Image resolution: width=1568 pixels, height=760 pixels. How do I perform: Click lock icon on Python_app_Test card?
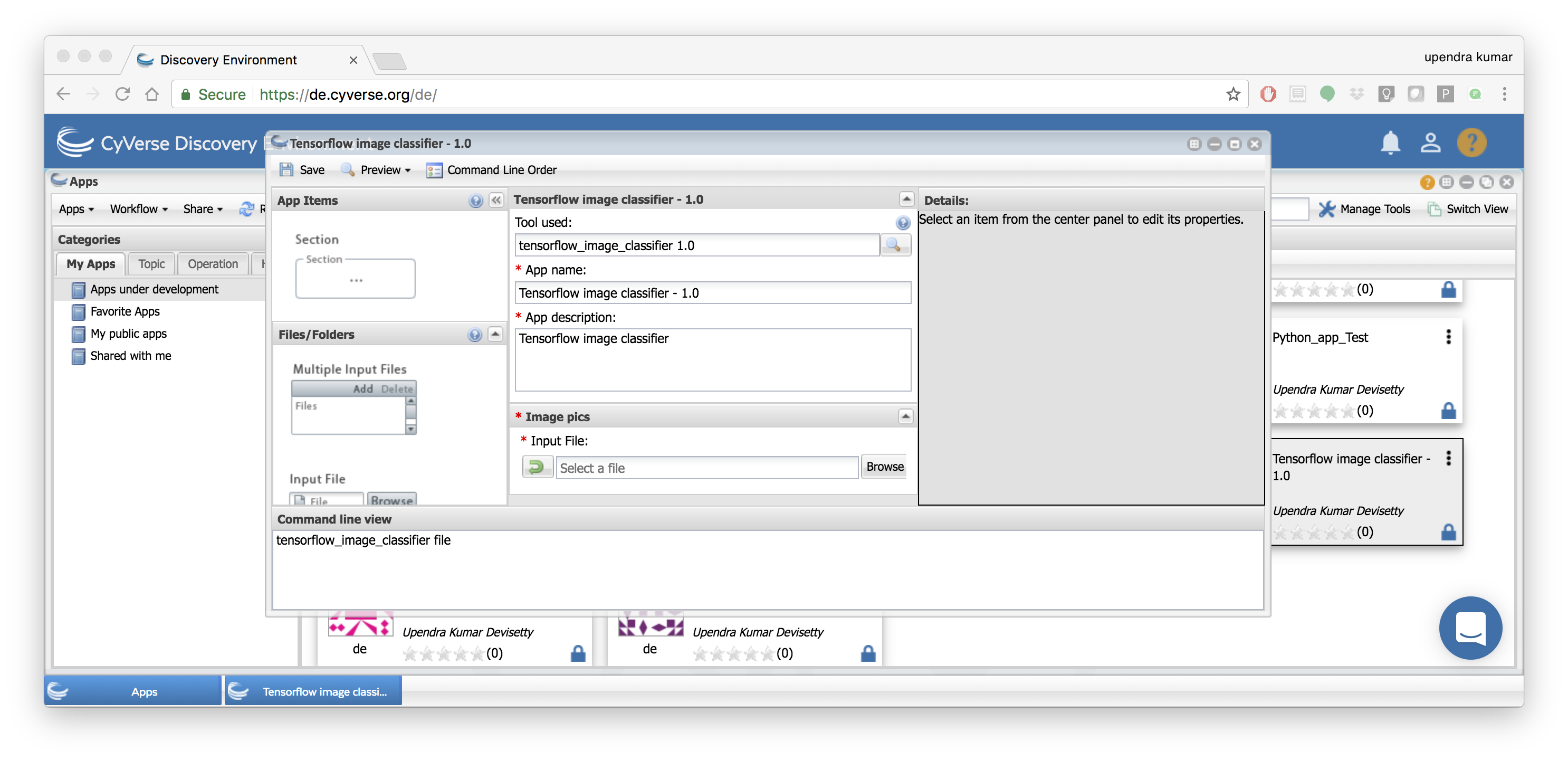point(1448,411)
